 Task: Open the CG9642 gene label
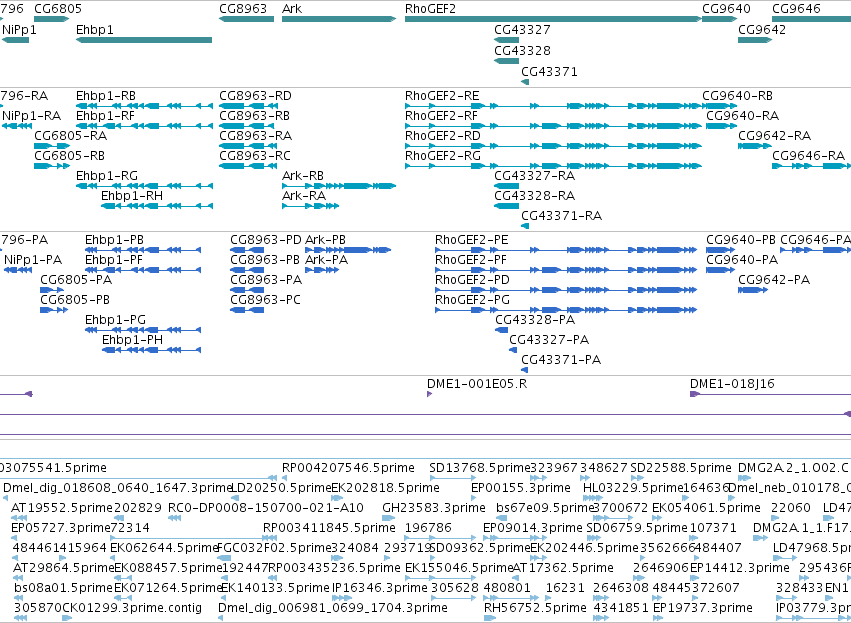click(x=762, y=29)
